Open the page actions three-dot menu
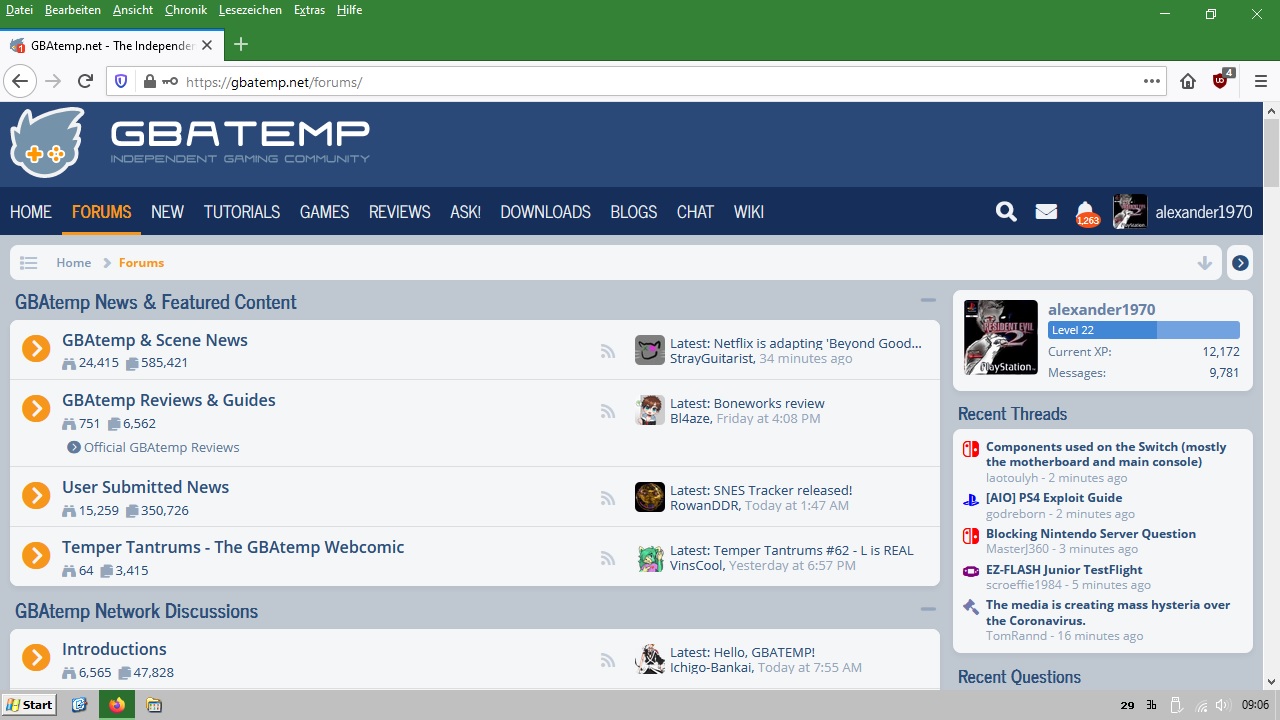Viewport: 1280px width, 720px height. [1152, 81]
